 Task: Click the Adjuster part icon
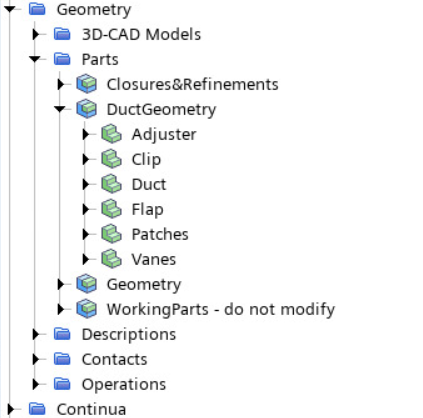pos(111,134)
